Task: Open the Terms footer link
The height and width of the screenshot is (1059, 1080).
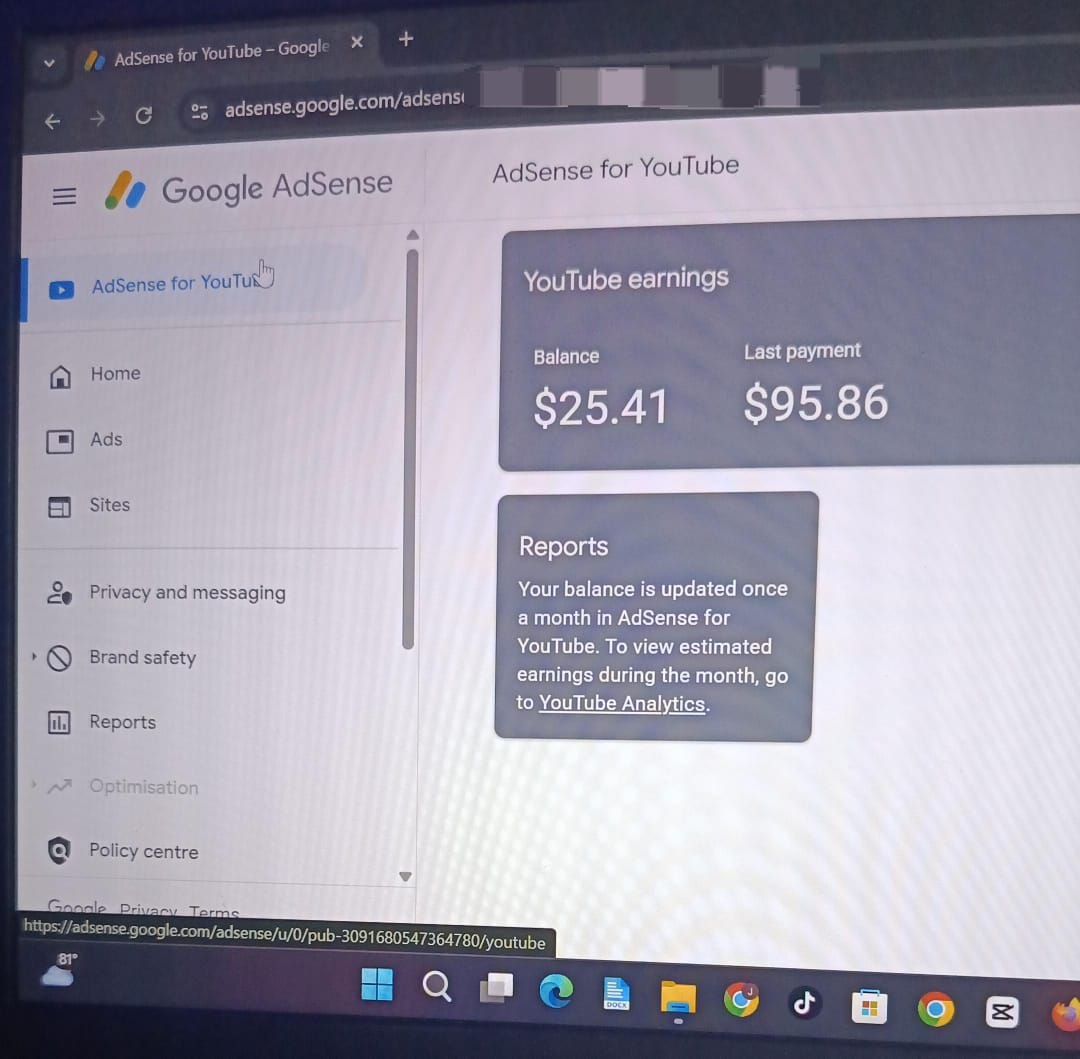Action: (x=214, y=912)
